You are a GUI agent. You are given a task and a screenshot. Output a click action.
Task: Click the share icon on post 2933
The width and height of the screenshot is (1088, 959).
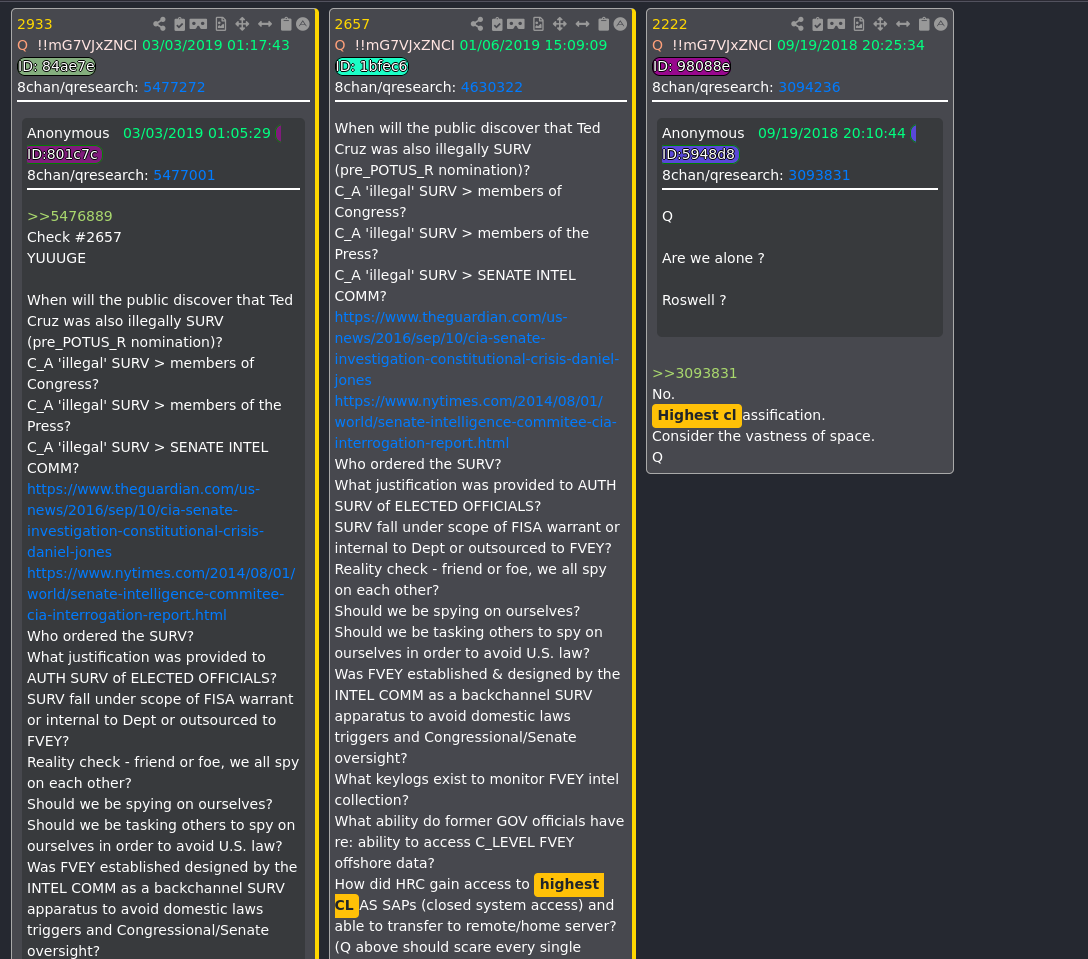(x=160, y=24)
